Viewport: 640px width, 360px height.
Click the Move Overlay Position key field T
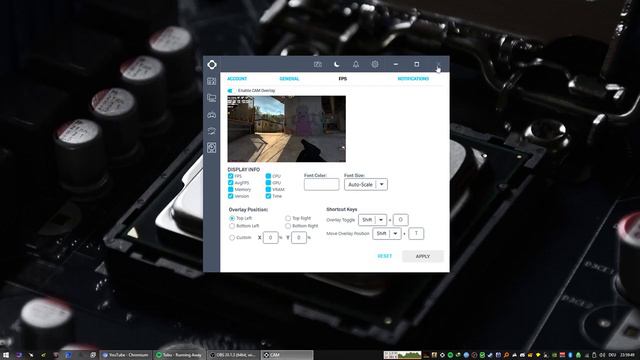pyautogui.click(x=416, y=233)
